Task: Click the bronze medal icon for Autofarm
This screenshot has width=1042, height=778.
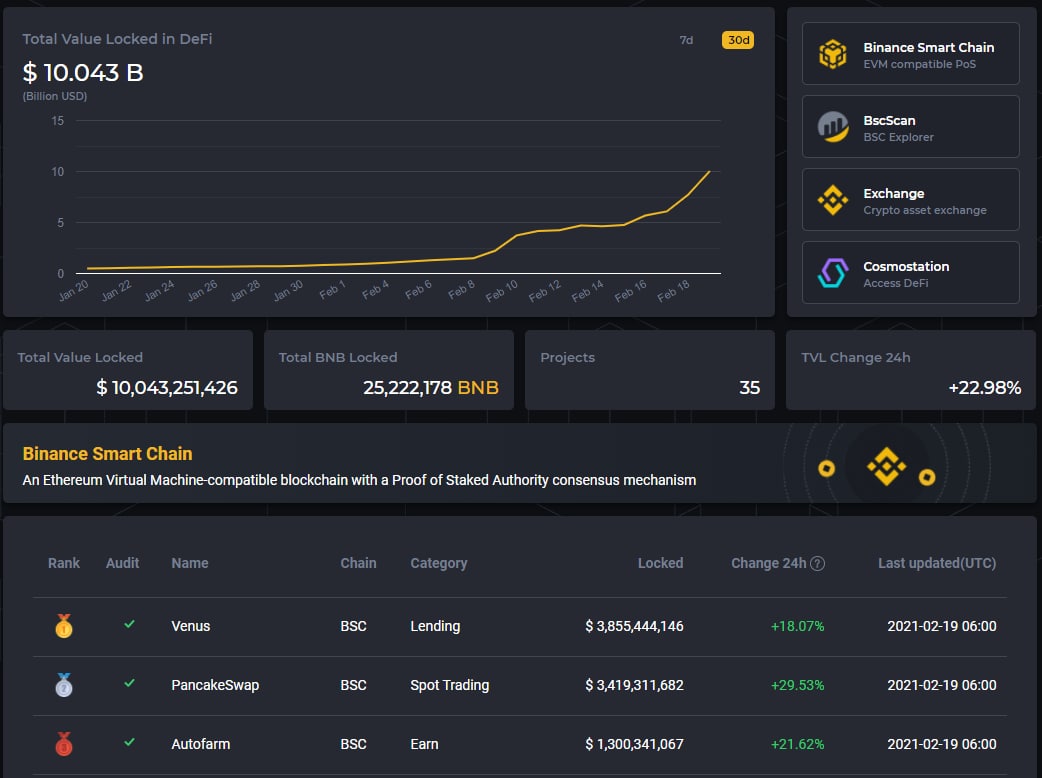Action: [64, 745]
